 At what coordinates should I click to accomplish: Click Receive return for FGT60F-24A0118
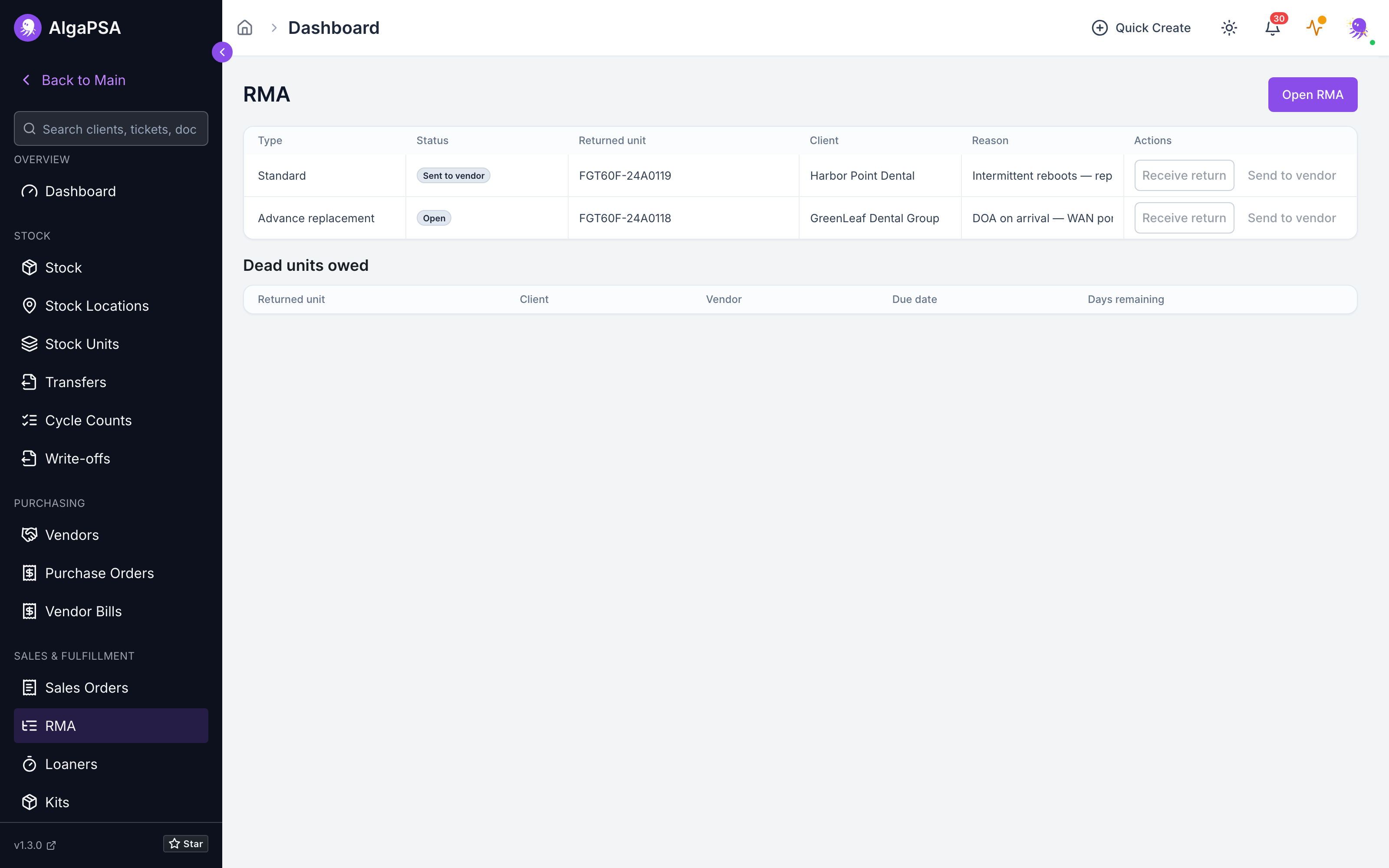1184,218
